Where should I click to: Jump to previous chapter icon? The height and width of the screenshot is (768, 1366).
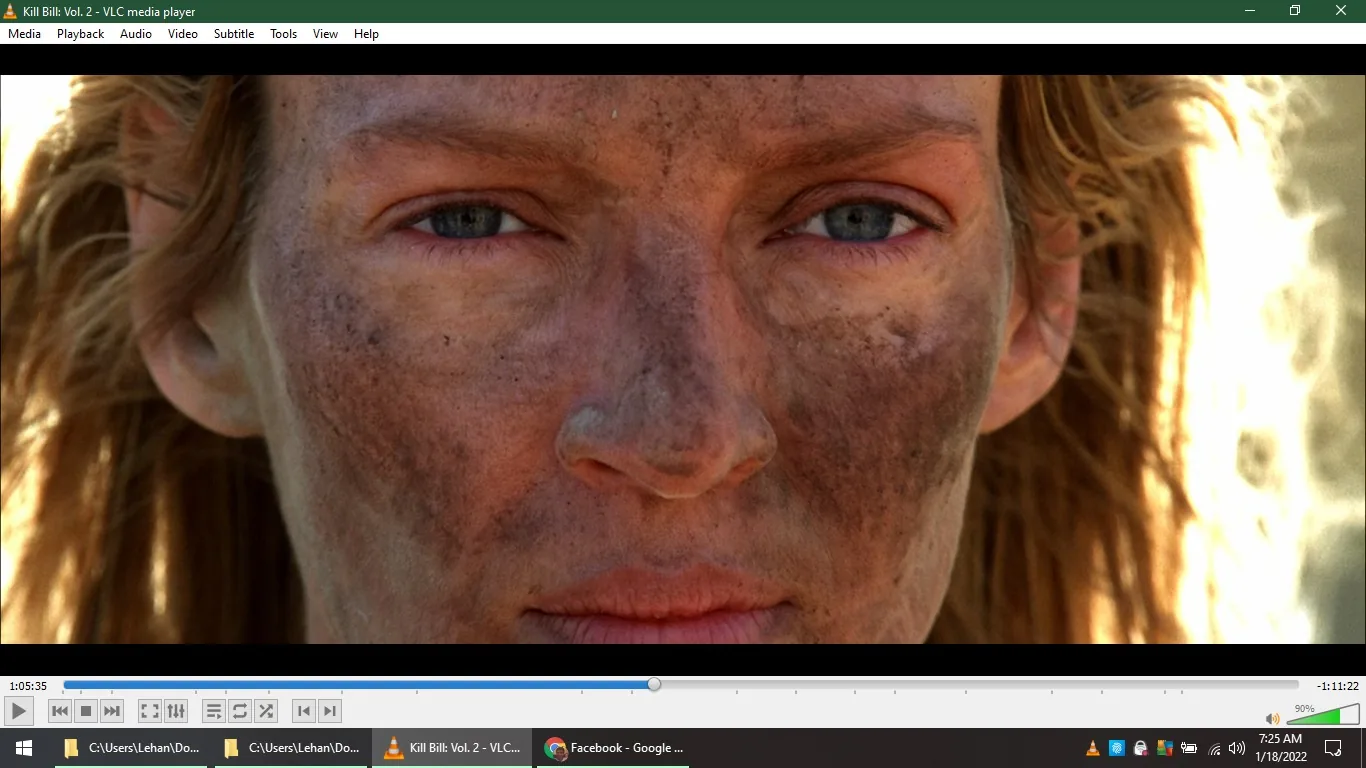click(x=303, y=711)
